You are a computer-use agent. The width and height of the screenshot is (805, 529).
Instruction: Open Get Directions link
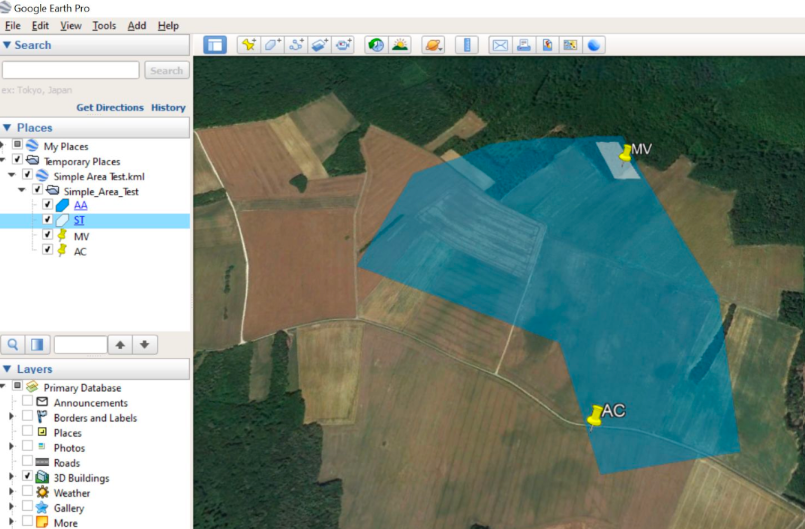point(110,107)
